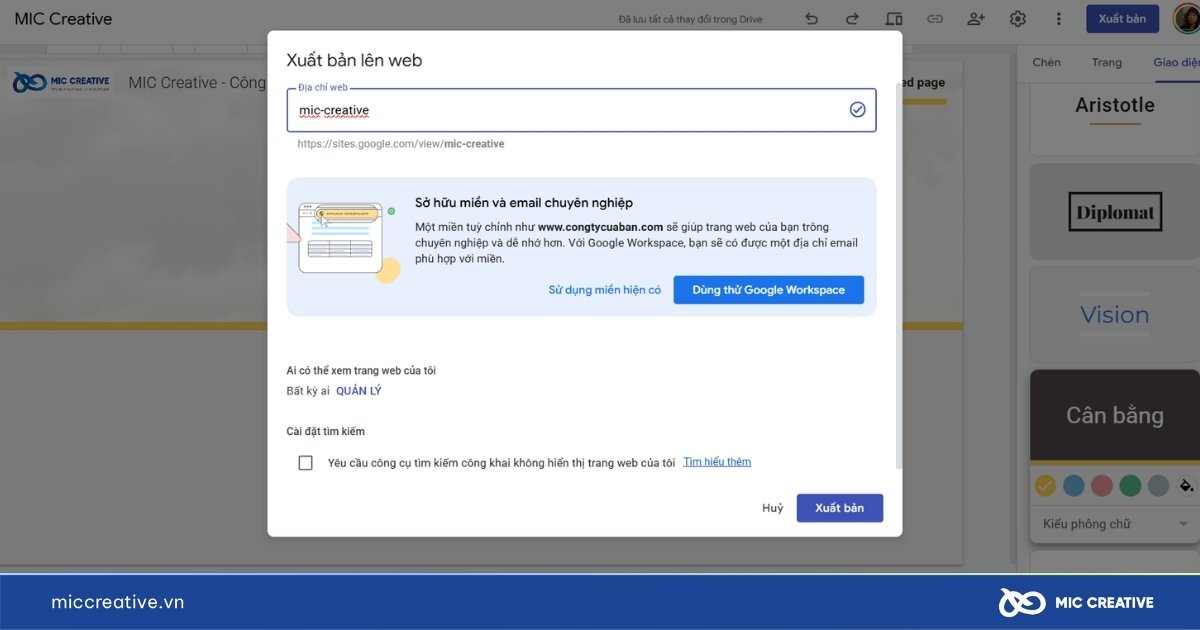This screenshot has width=1200, height=630.
Task: Select the red theme color swatch
Action: [1102, 486]
